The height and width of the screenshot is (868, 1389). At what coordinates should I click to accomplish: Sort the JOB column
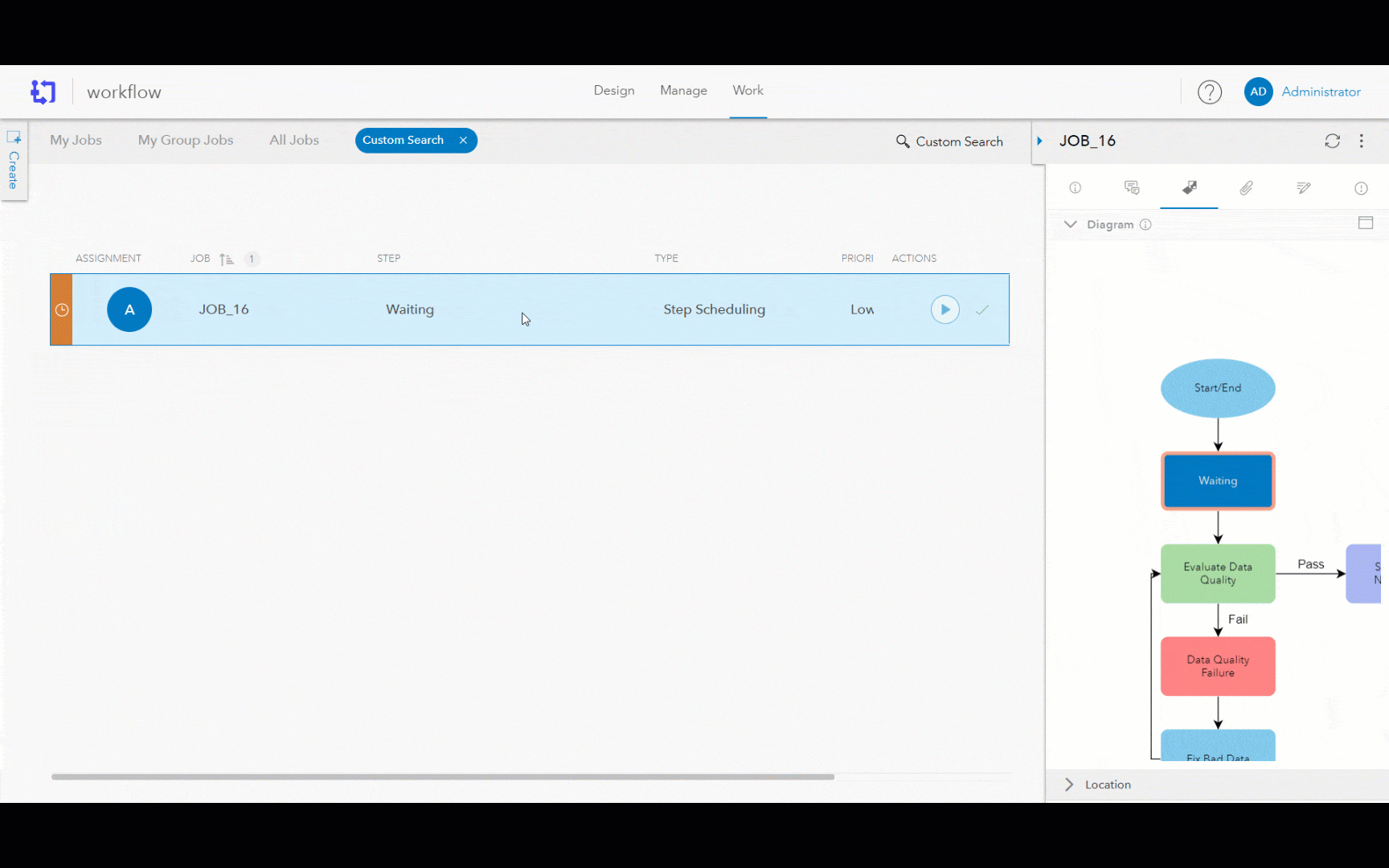(x=227, y=258)
